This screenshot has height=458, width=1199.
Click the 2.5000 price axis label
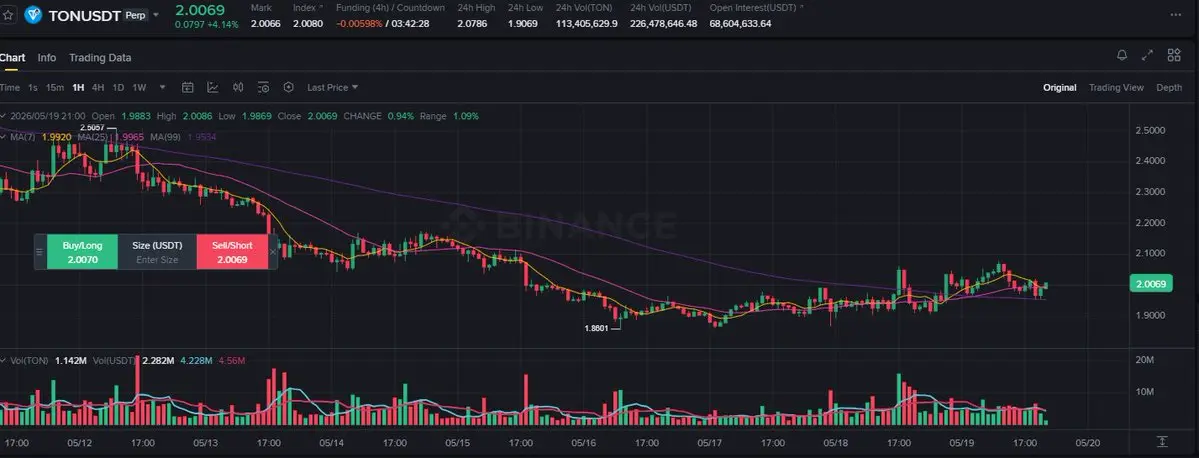point(1150,130)
